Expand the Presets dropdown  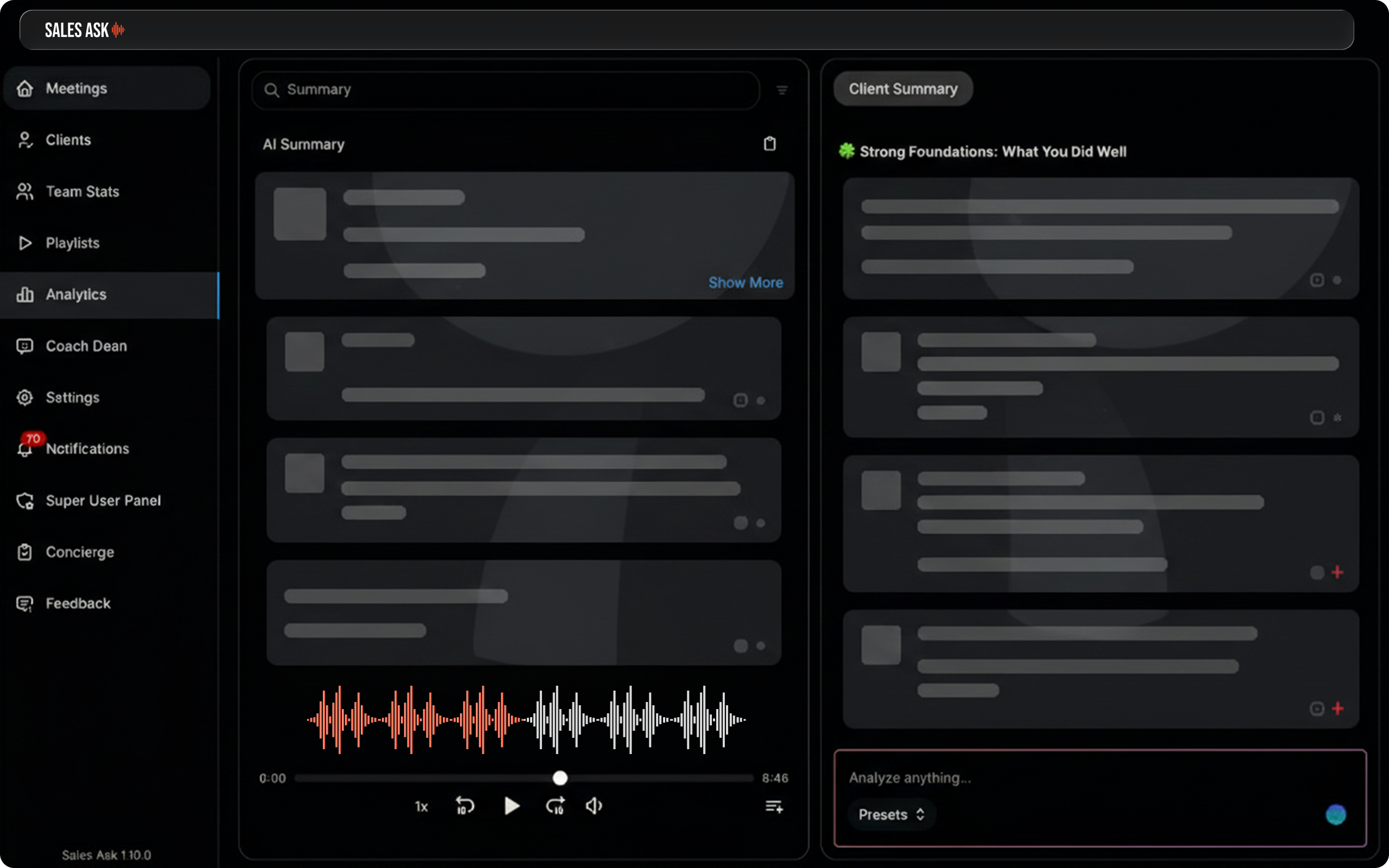point(891,815)
